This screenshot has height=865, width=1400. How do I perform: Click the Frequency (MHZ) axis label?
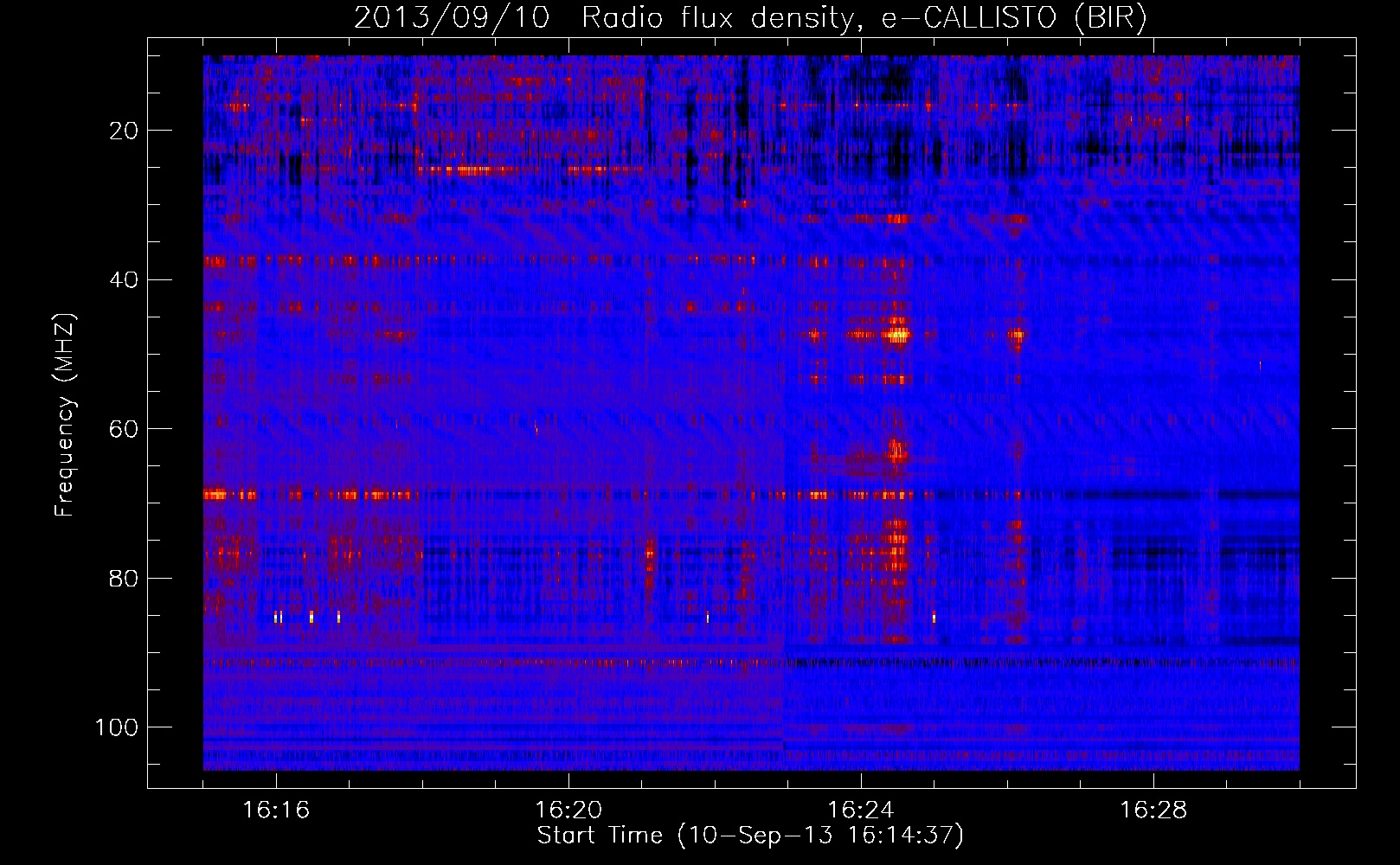click(x=66, y=415)
